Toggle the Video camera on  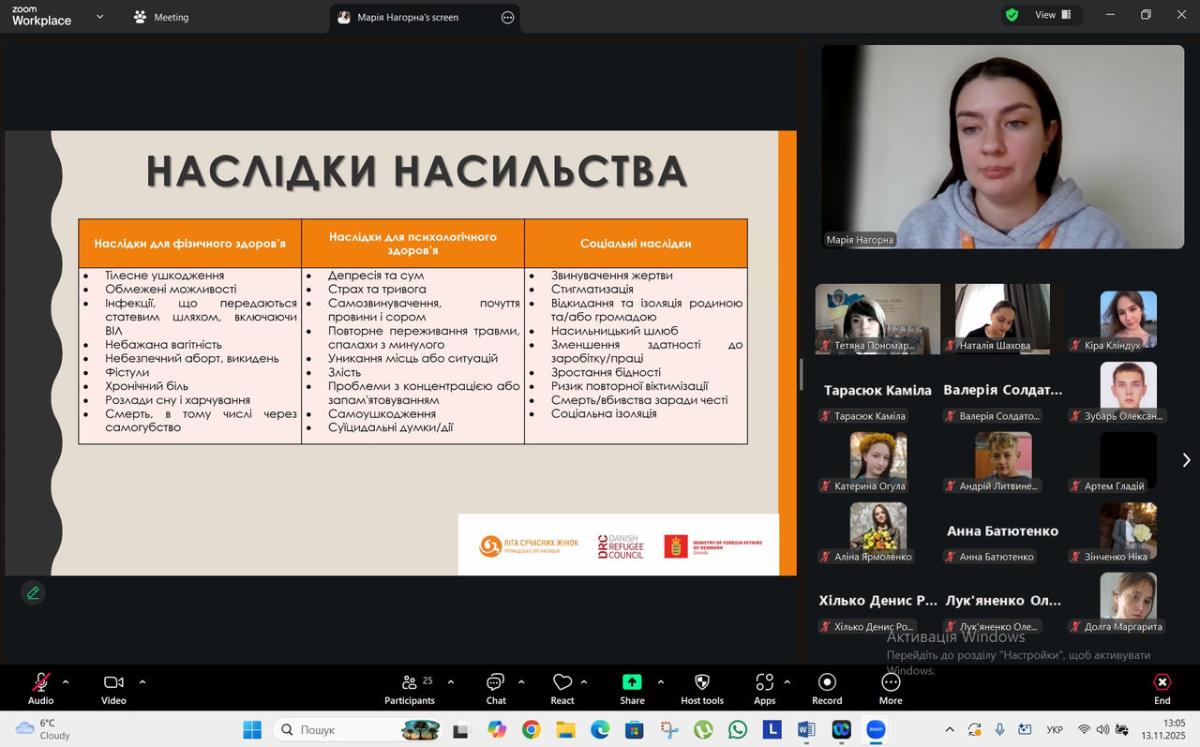113,687
